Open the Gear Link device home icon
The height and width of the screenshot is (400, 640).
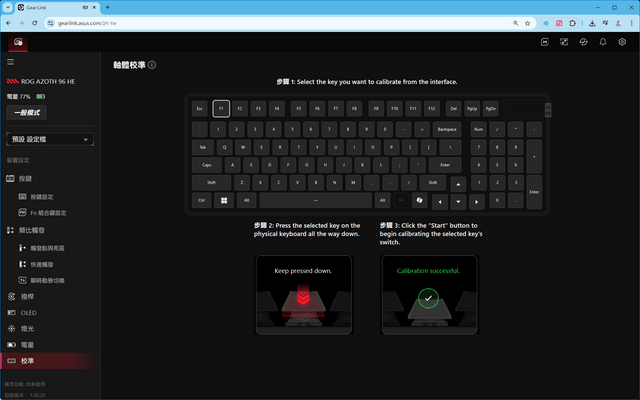(x=18, y=42)
